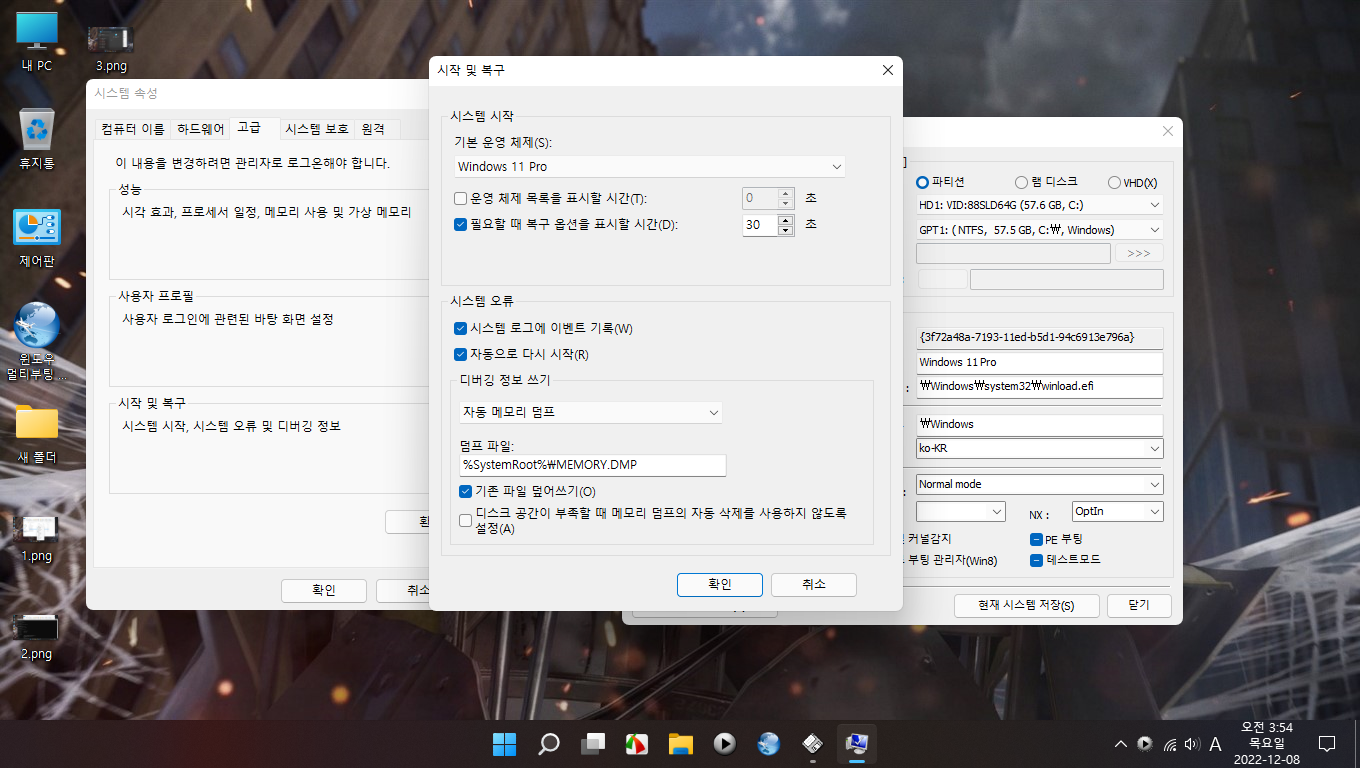1360x768 pixels.
Task: Show hidden tray icons chevron
Action: (1121, 744)
